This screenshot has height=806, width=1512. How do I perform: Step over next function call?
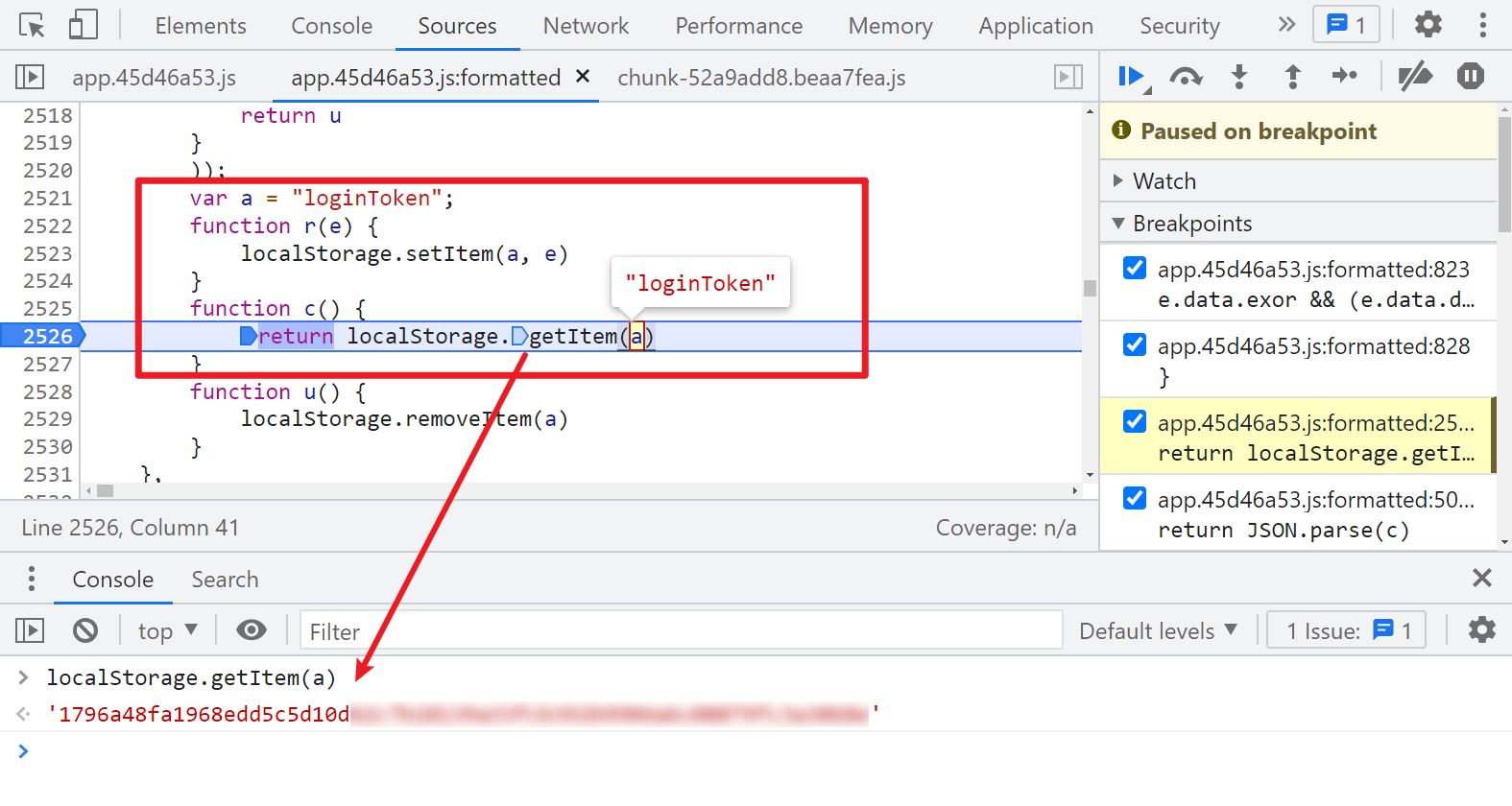(1186, 77)
